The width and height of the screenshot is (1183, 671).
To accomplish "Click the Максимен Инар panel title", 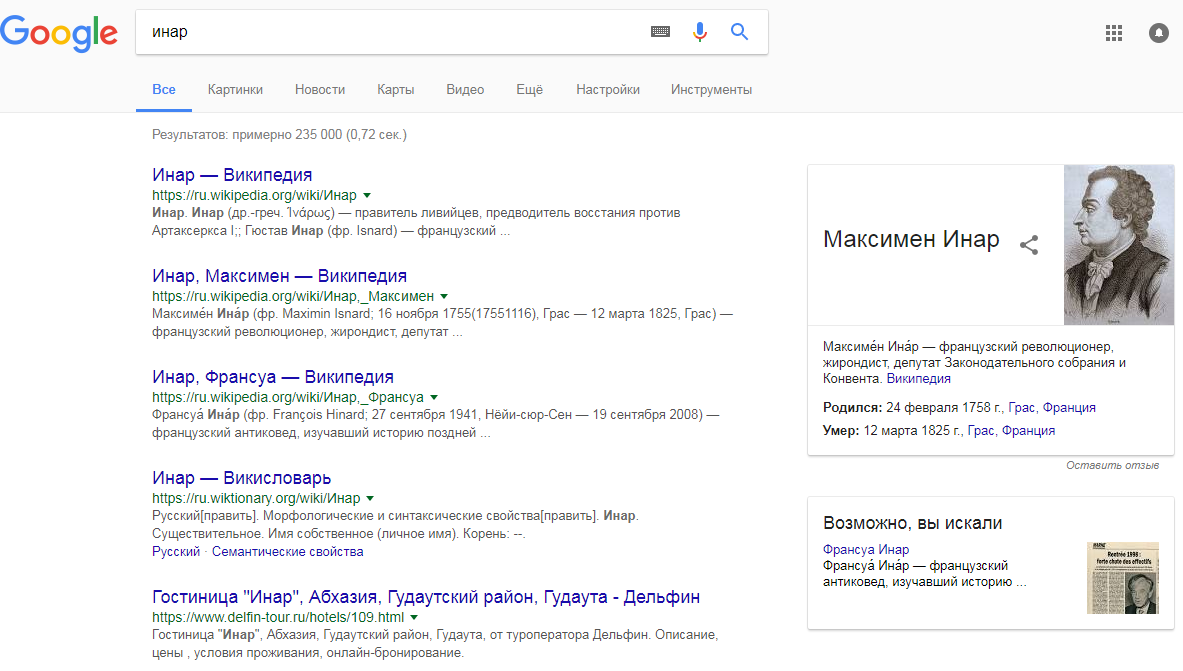I will pos(911,239).
